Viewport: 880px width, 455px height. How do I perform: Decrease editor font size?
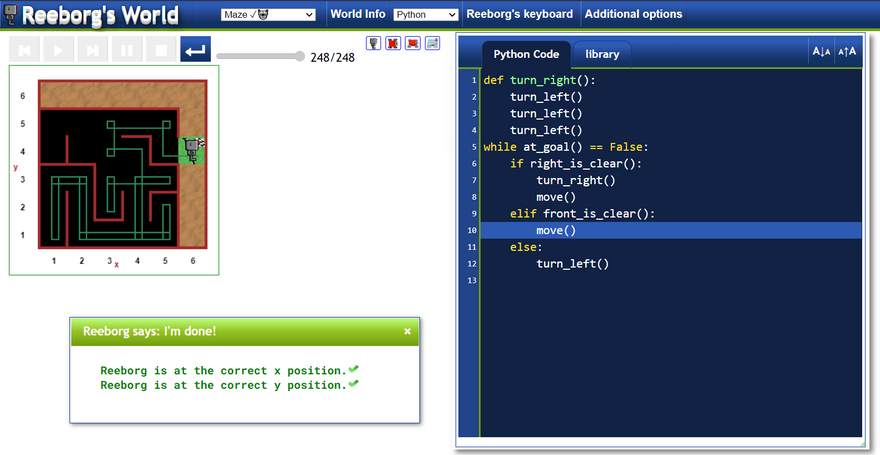[821, 52]
